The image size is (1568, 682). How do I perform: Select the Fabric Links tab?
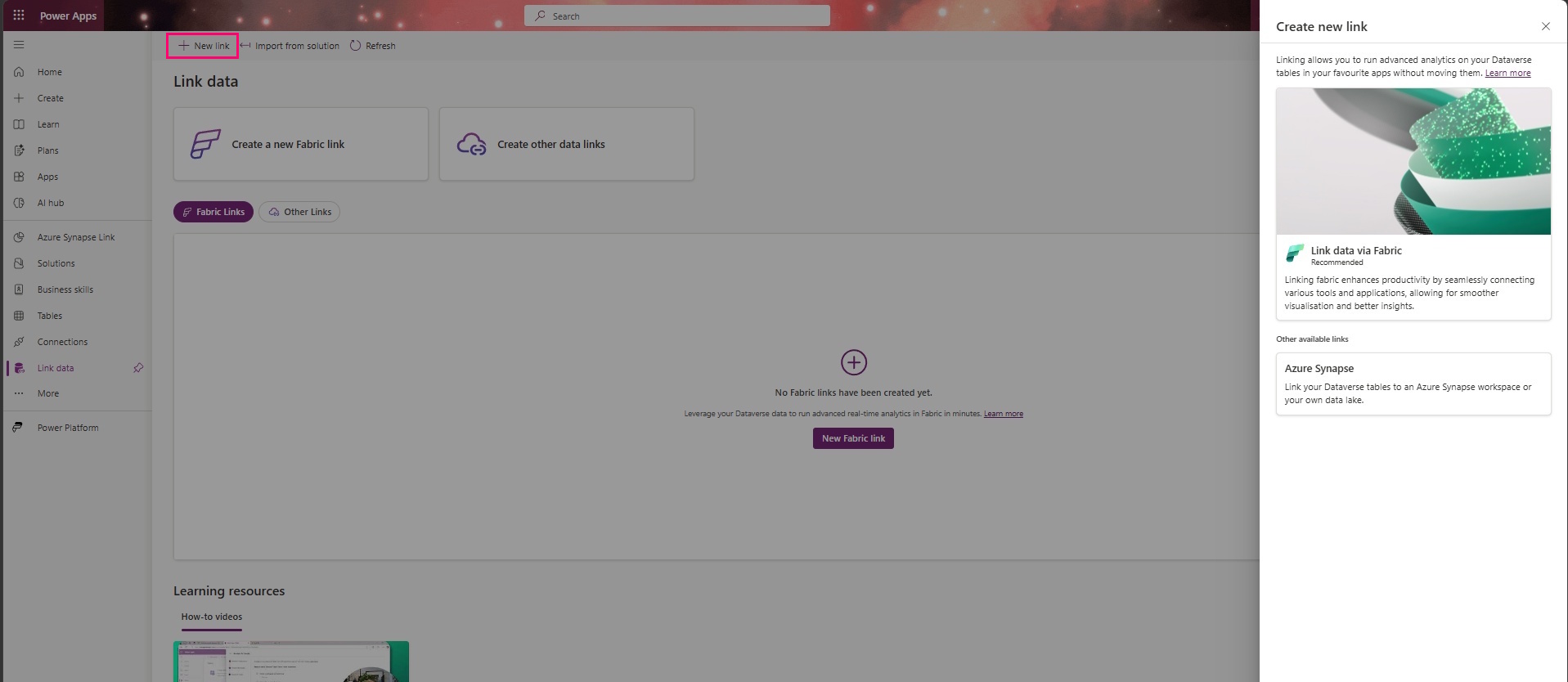point(213,212)
